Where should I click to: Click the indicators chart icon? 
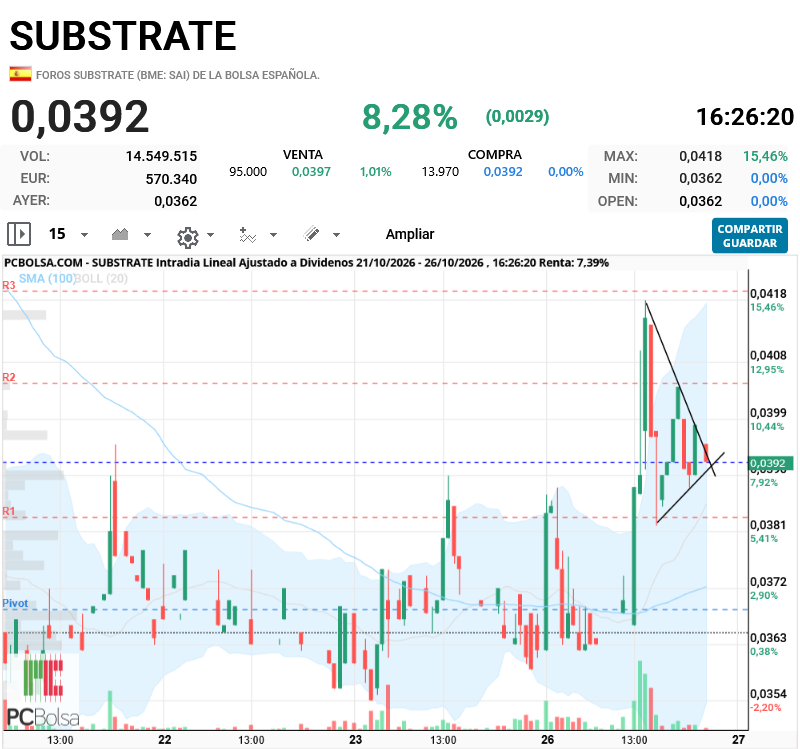click(247, 235)
